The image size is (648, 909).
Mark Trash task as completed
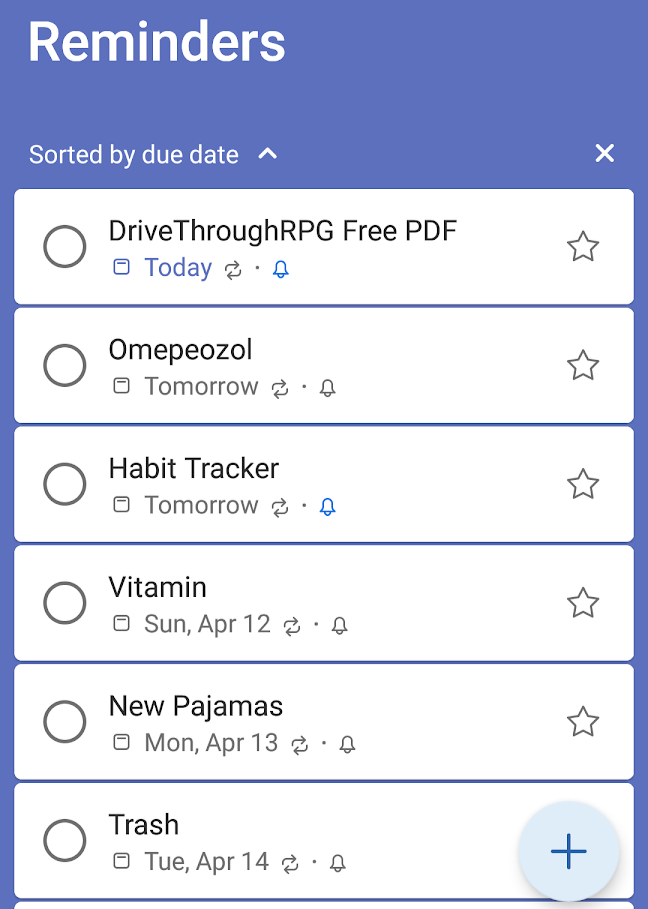65,841
